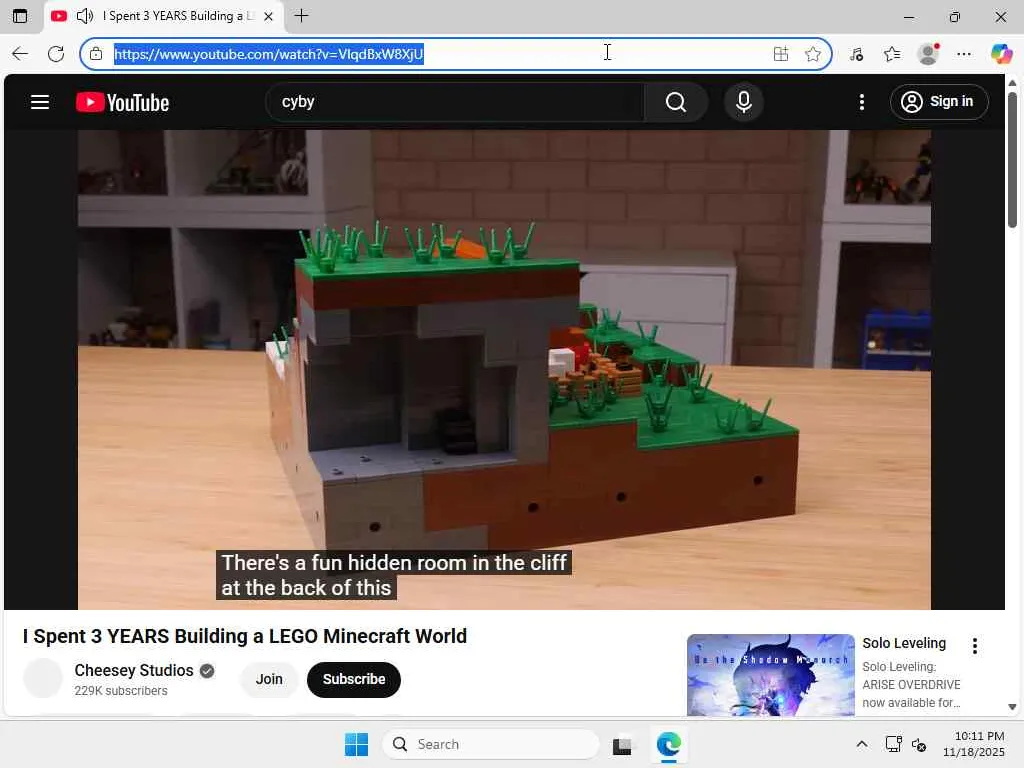Click the Solo Leveling ad description text
This screenshot has height=768, width=1024.
[911, 684]
